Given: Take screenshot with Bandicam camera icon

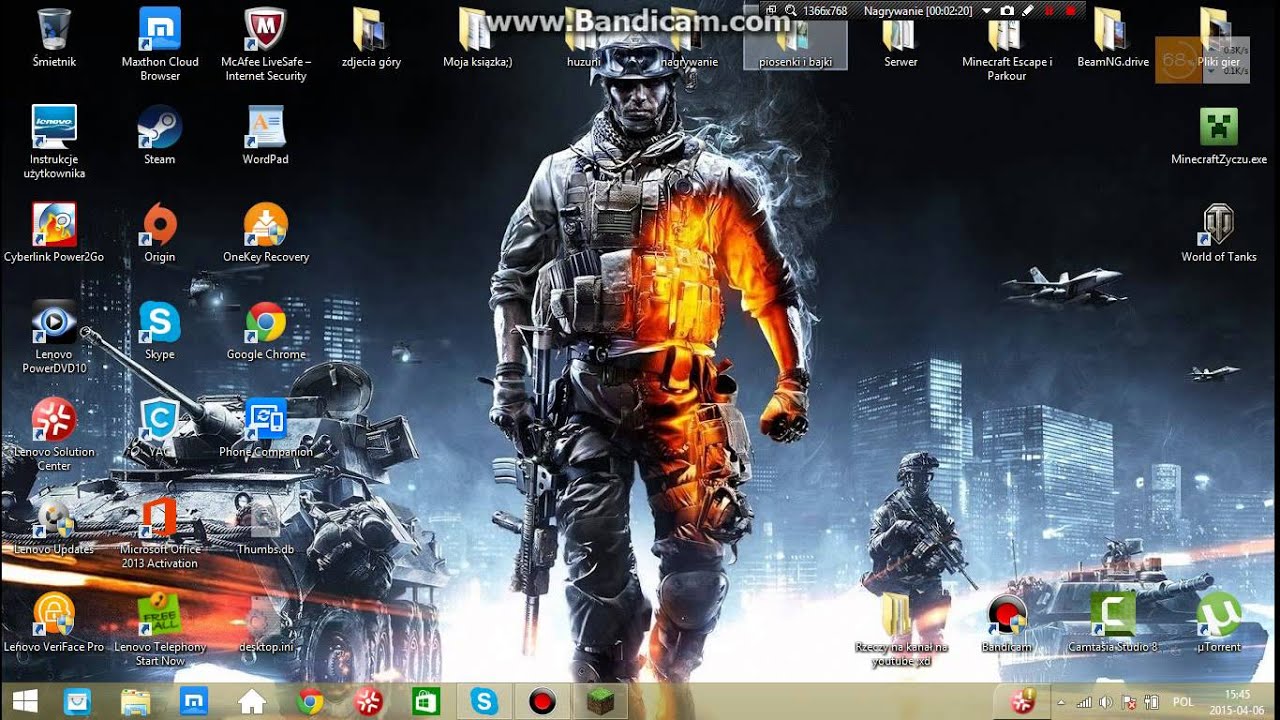Looking at the screenshot, I should pyautogui.click(x=1007, y=10).
